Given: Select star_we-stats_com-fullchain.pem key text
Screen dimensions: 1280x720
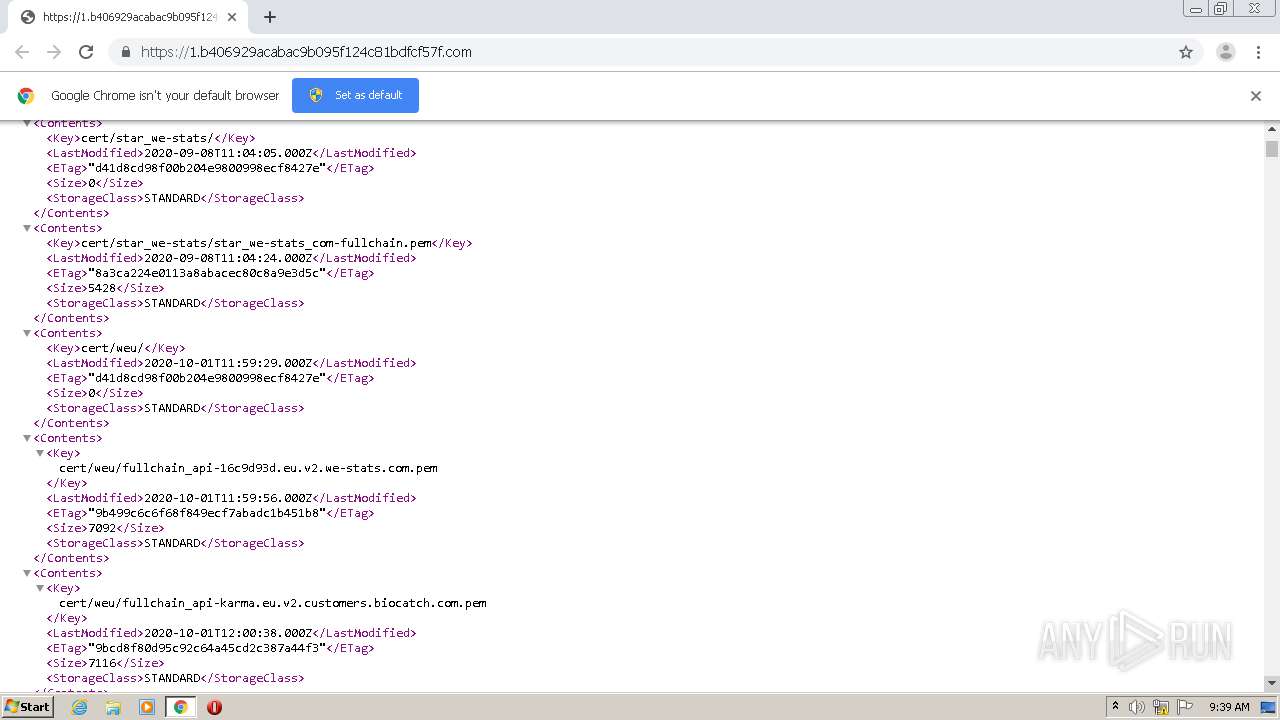Looking at the screenshot, I should point(257,243).
